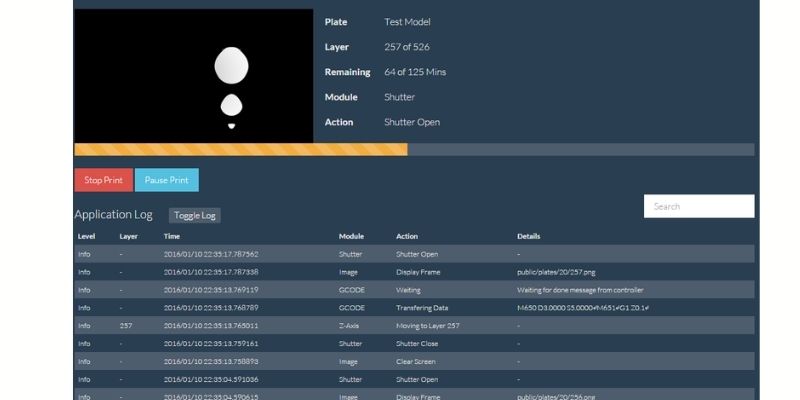Viewport: 800px width, 400px height.
Task: Stop the current print job
Action: 103,180
